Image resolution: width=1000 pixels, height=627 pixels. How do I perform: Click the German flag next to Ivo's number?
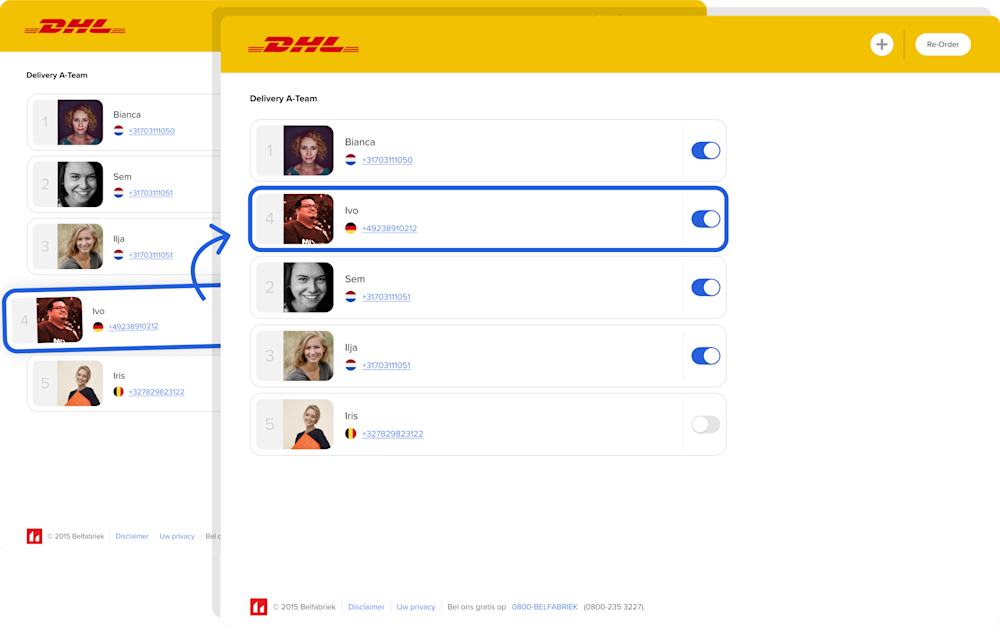point(351,228)
